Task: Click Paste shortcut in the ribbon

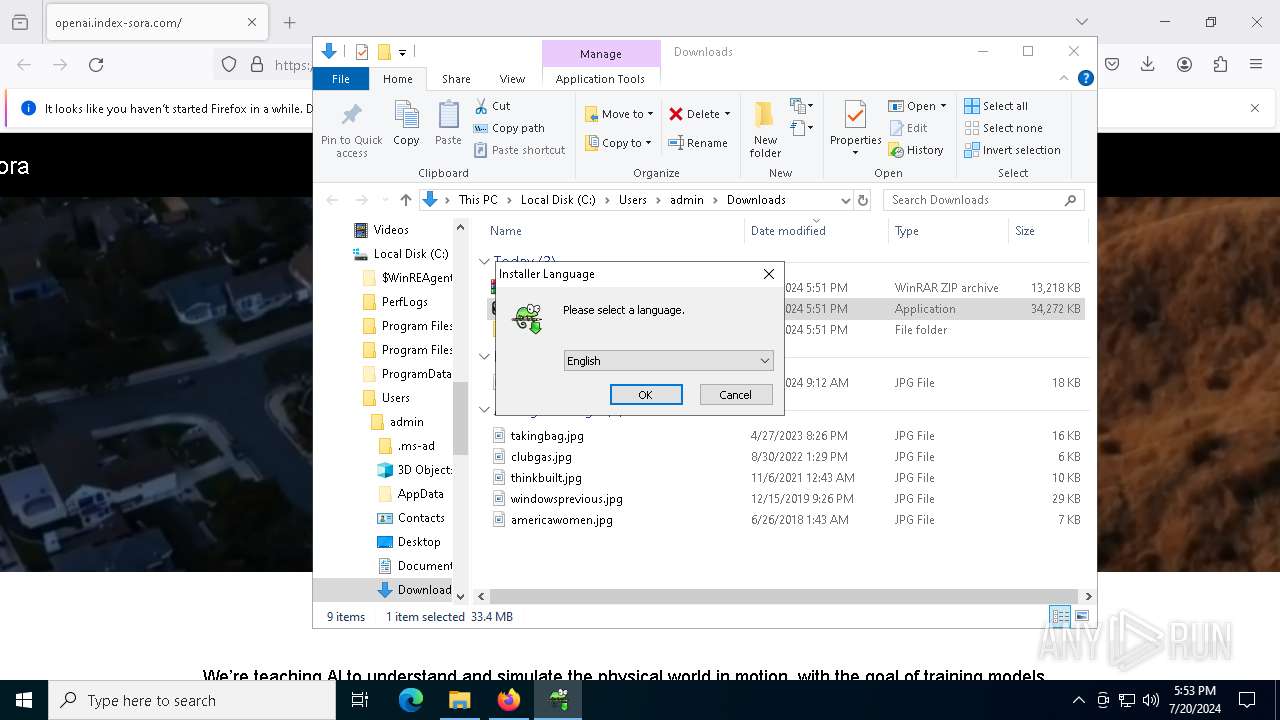Action: [x=519, y=150]
